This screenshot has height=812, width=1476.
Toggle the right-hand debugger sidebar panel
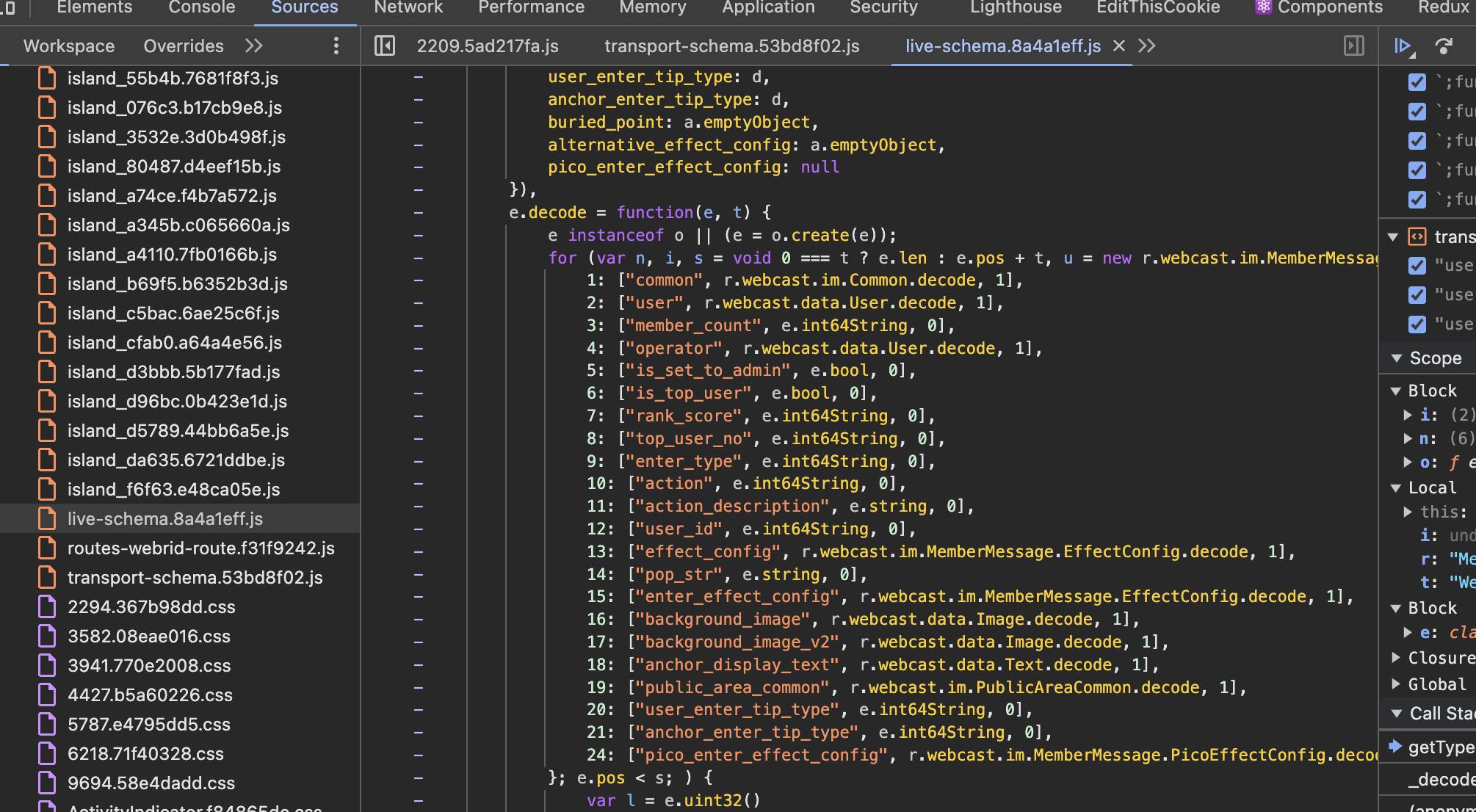pyautogui.click(x=1353, y=46)
